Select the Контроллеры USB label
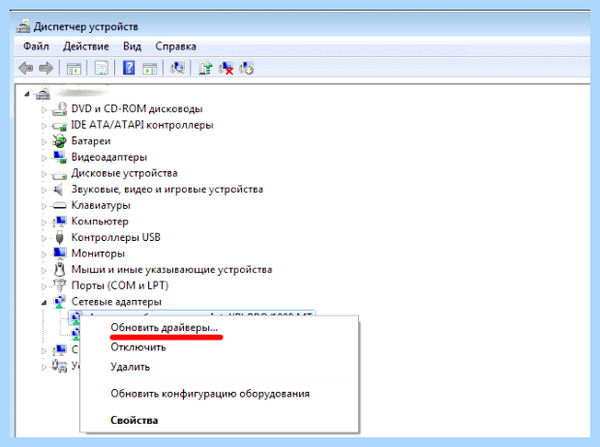The height and width of the screenshot is (447, 600). (116, 238)
